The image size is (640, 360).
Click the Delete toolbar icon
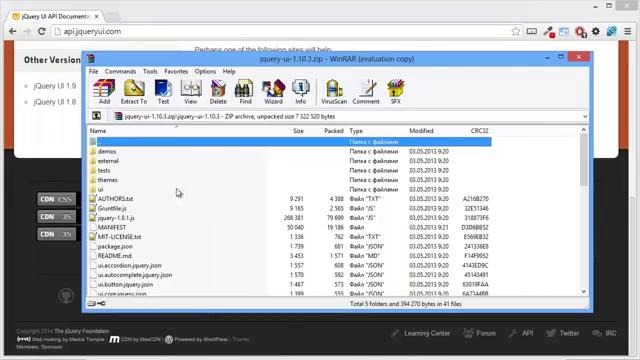coord(218,91)
